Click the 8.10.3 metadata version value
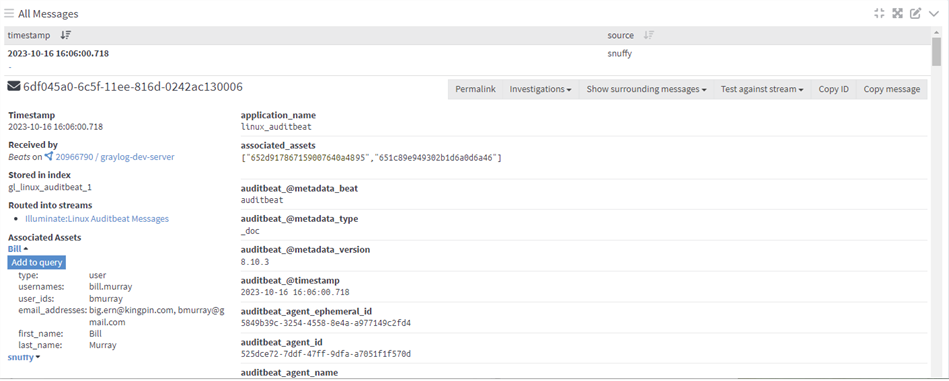 (255, 262)
